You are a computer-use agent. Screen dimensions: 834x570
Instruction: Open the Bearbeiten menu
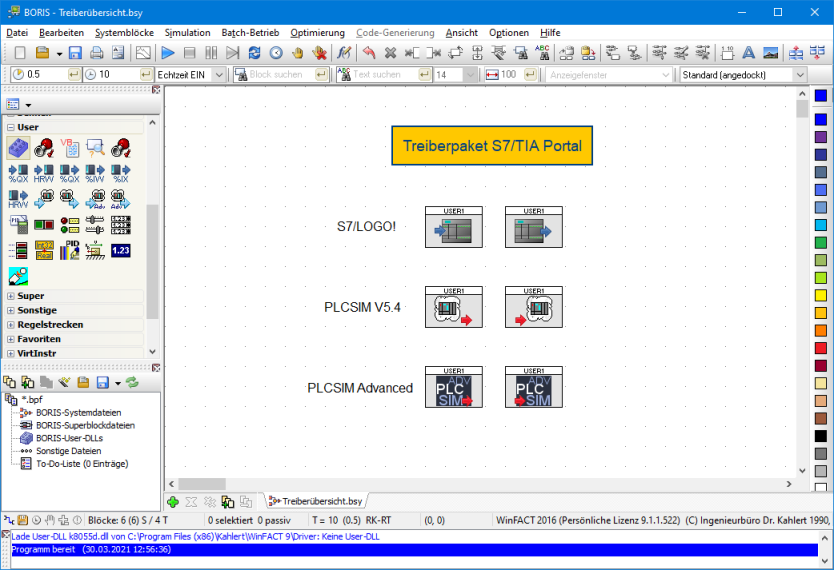click(x=61, y=33)
